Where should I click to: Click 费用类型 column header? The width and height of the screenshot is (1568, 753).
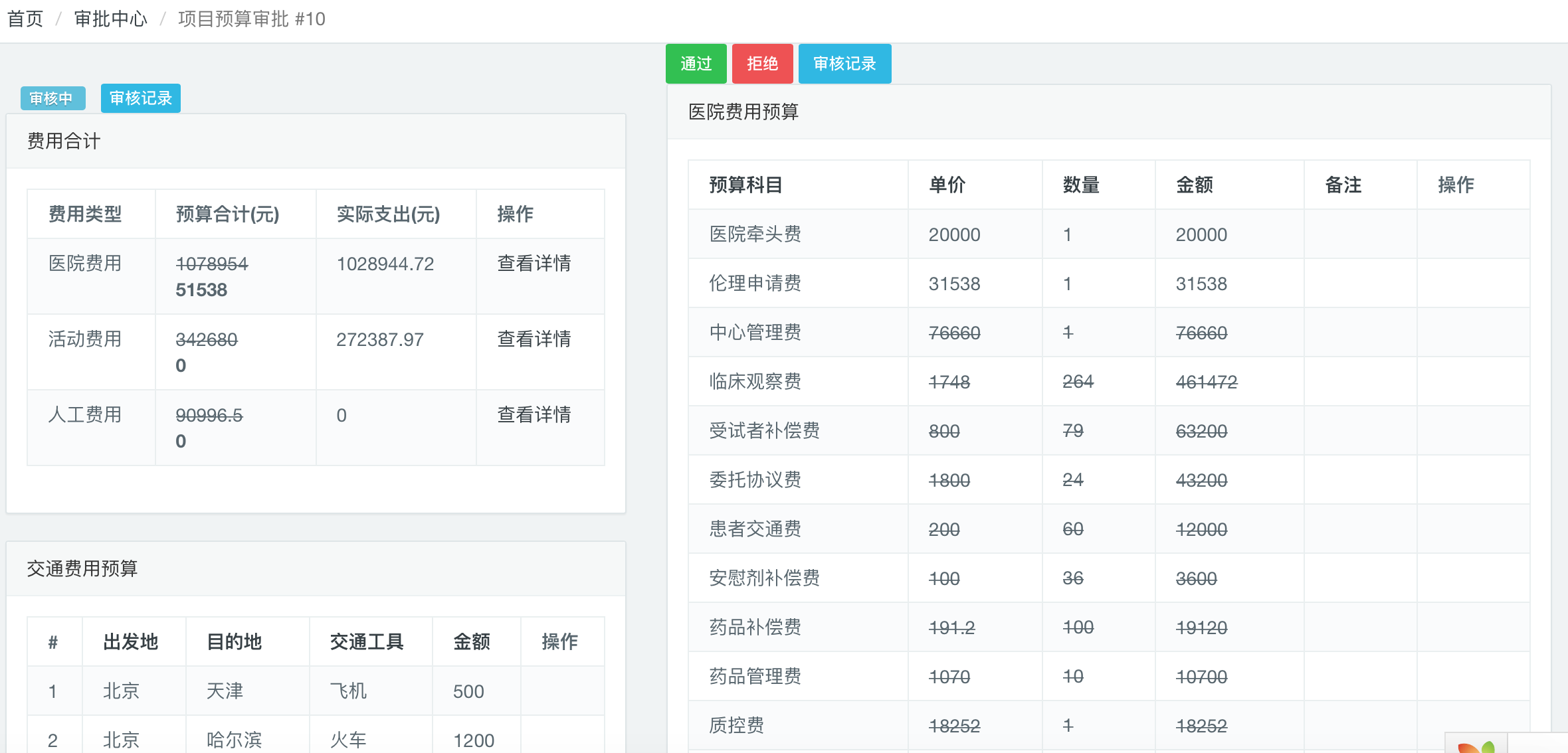[x=85, y=214]
